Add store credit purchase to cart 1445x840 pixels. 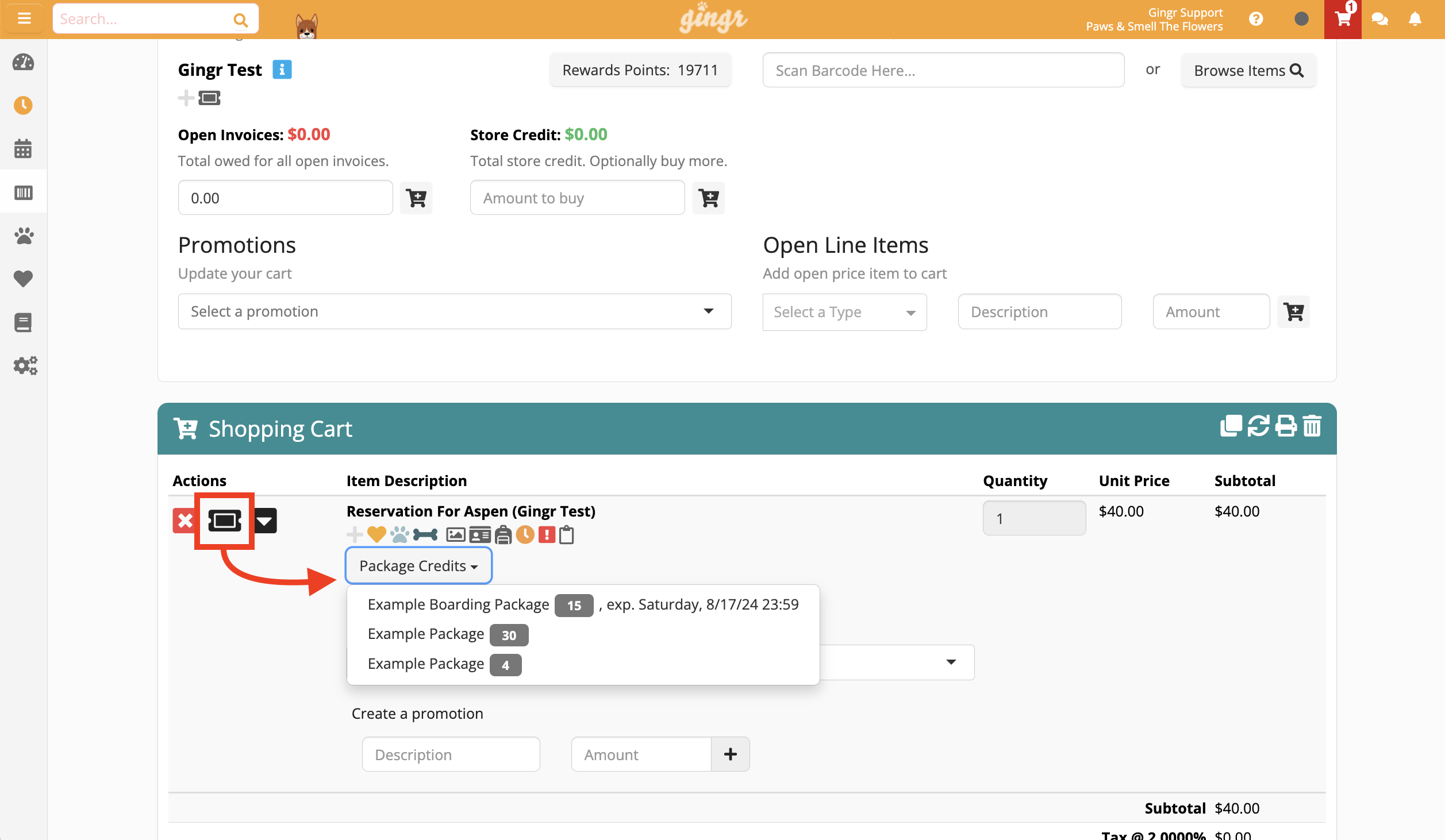(x=709, y=198)
